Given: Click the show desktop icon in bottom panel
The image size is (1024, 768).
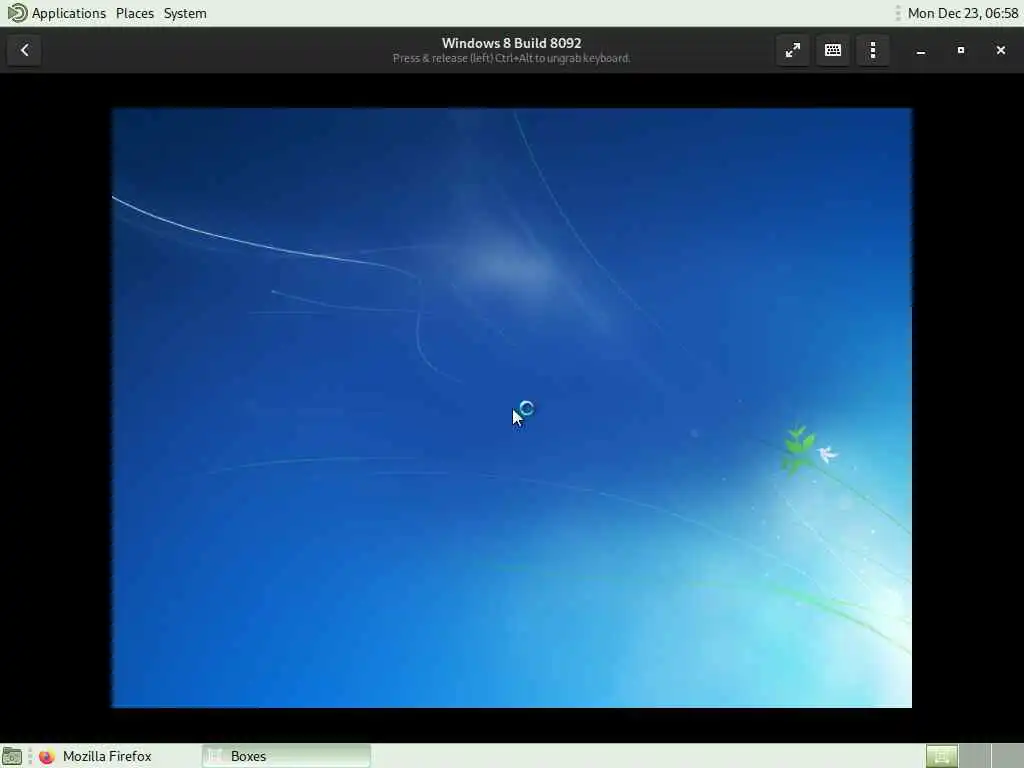Looking at the screenshot, I should point(12,756).
